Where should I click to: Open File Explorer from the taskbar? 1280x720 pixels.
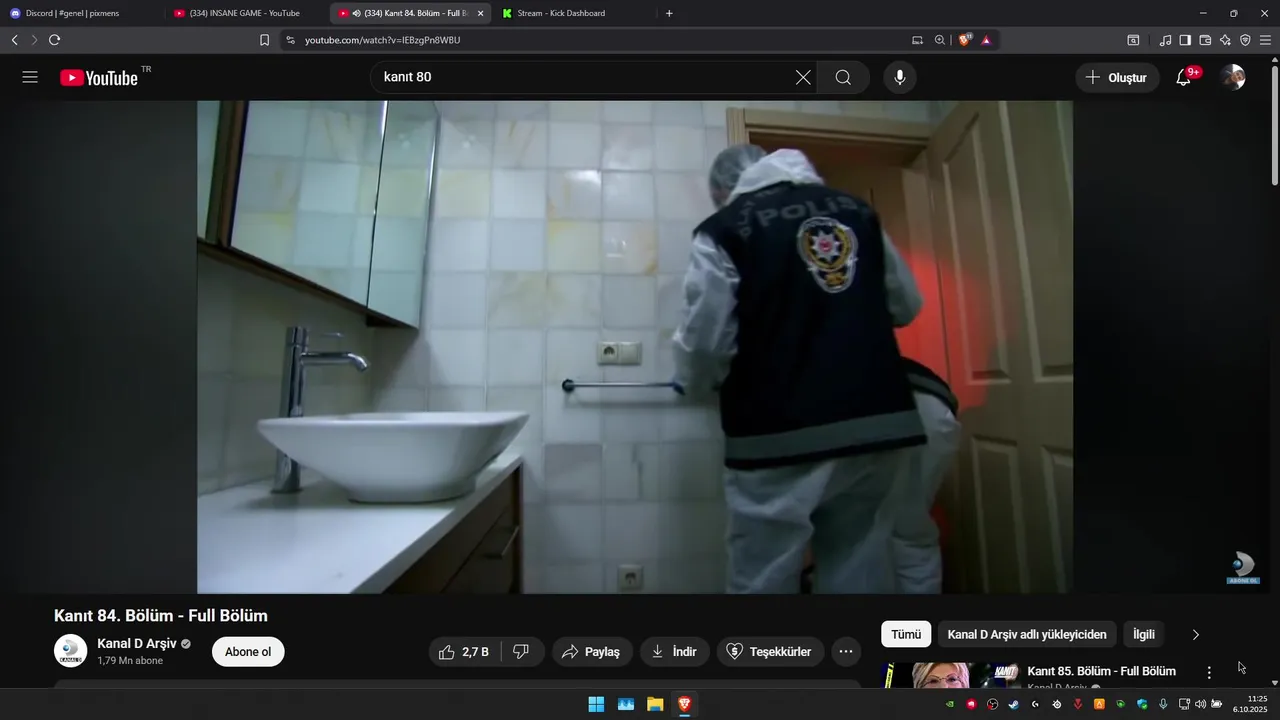click(x=655, y=704)
